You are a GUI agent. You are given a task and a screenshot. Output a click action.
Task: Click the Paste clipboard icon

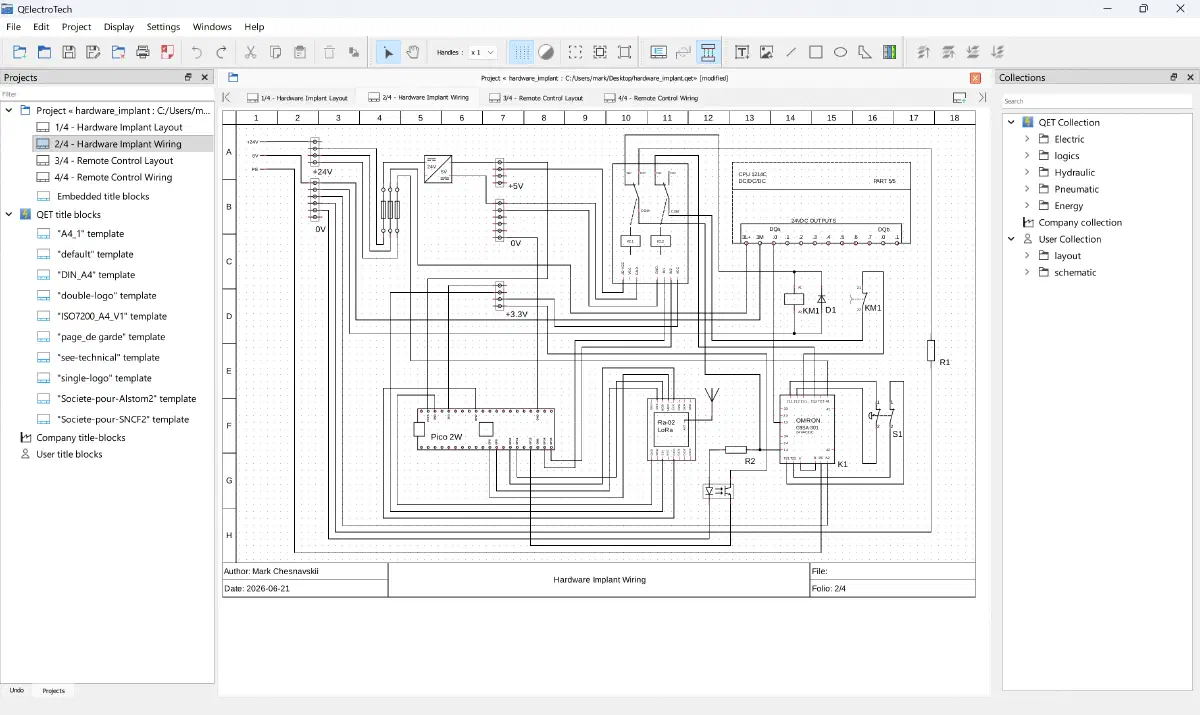coord(300,52)
